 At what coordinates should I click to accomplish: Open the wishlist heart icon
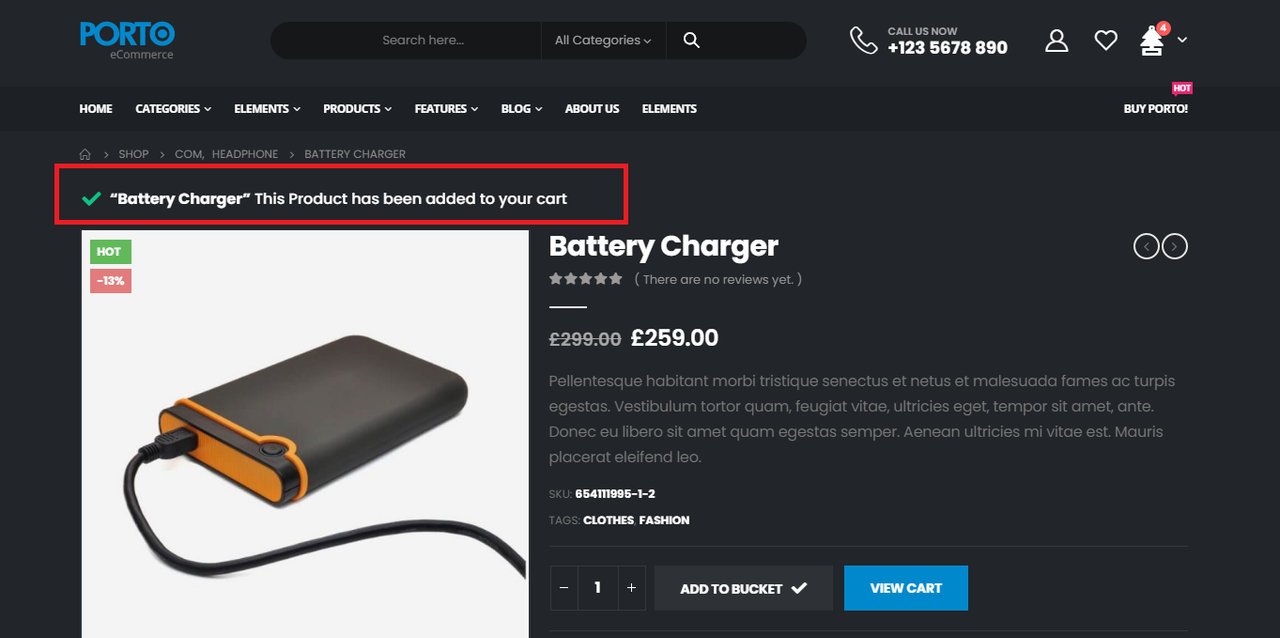(1105, 40)
